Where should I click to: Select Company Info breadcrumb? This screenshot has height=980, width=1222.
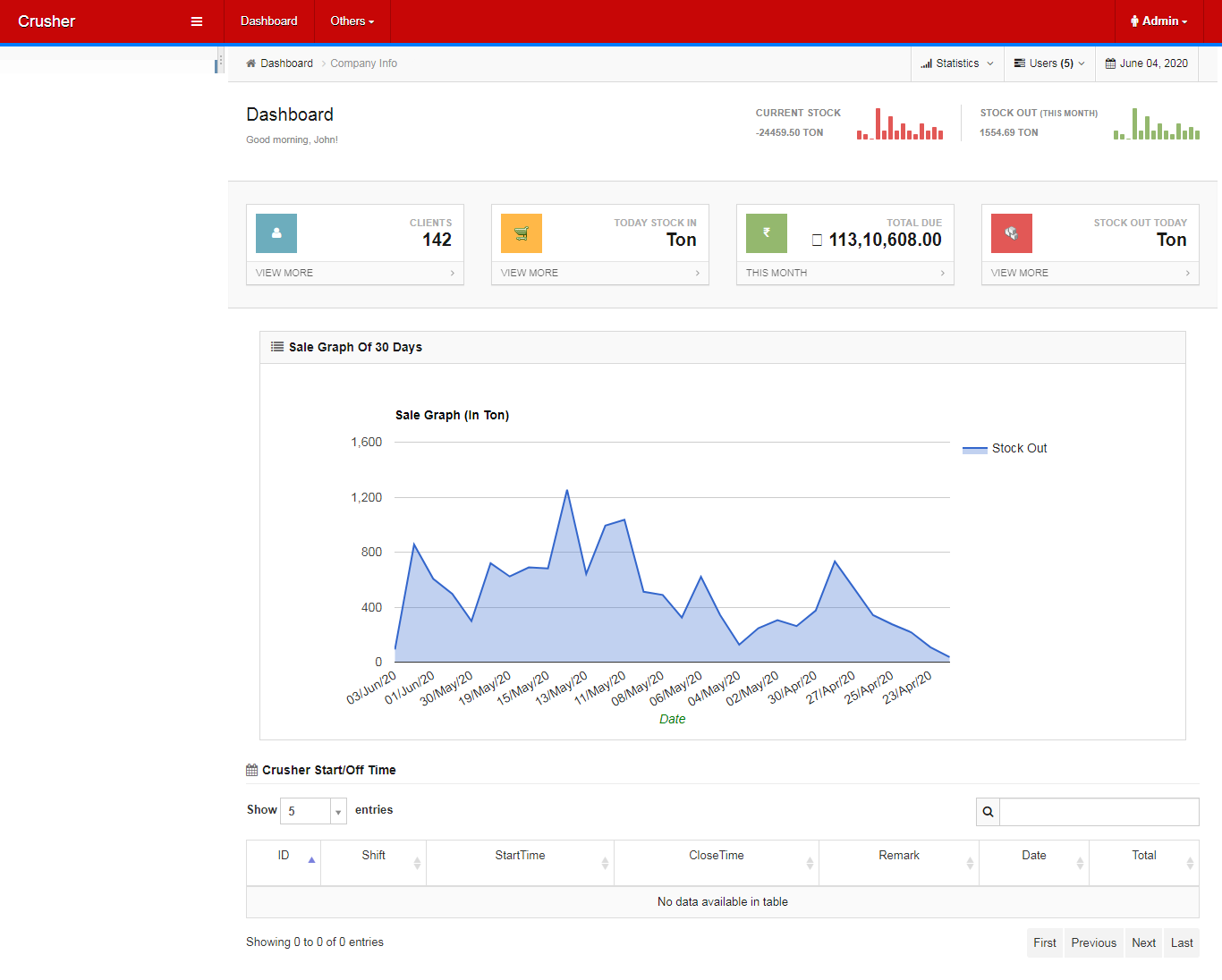(x=364, y=63)
